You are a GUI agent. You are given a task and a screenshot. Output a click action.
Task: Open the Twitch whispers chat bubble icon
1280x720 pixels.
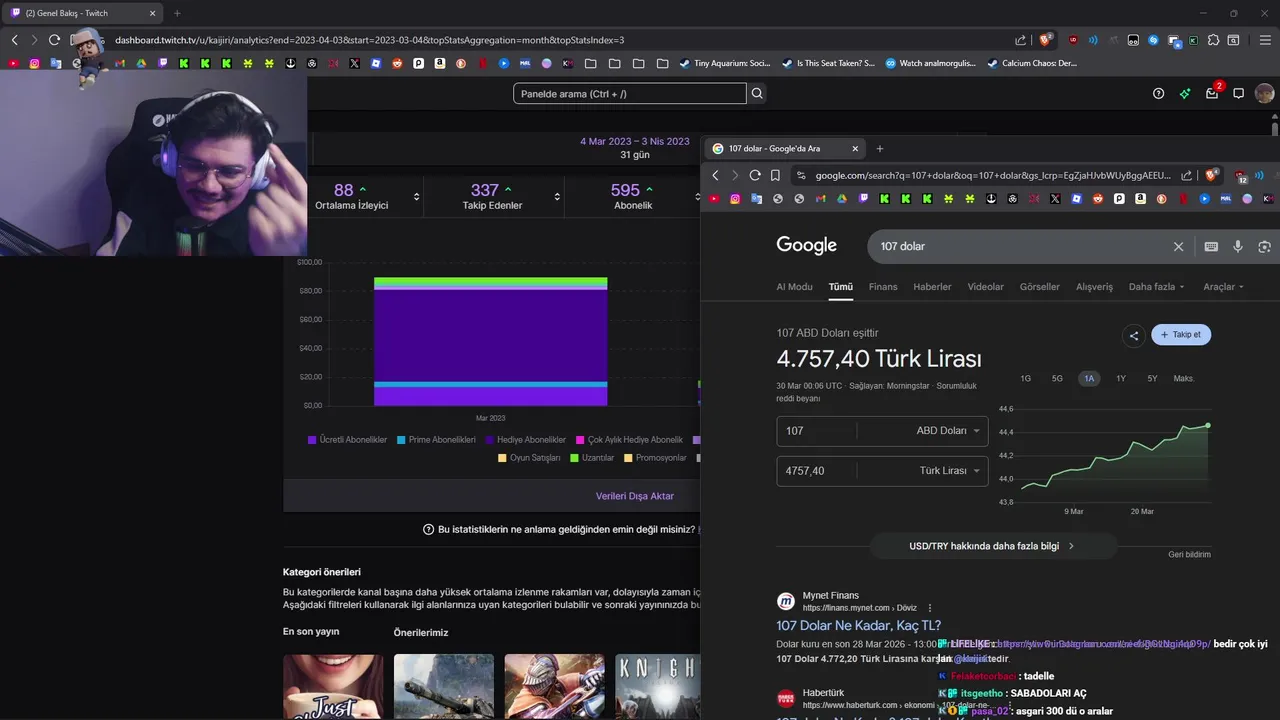tap(1238, 93)
